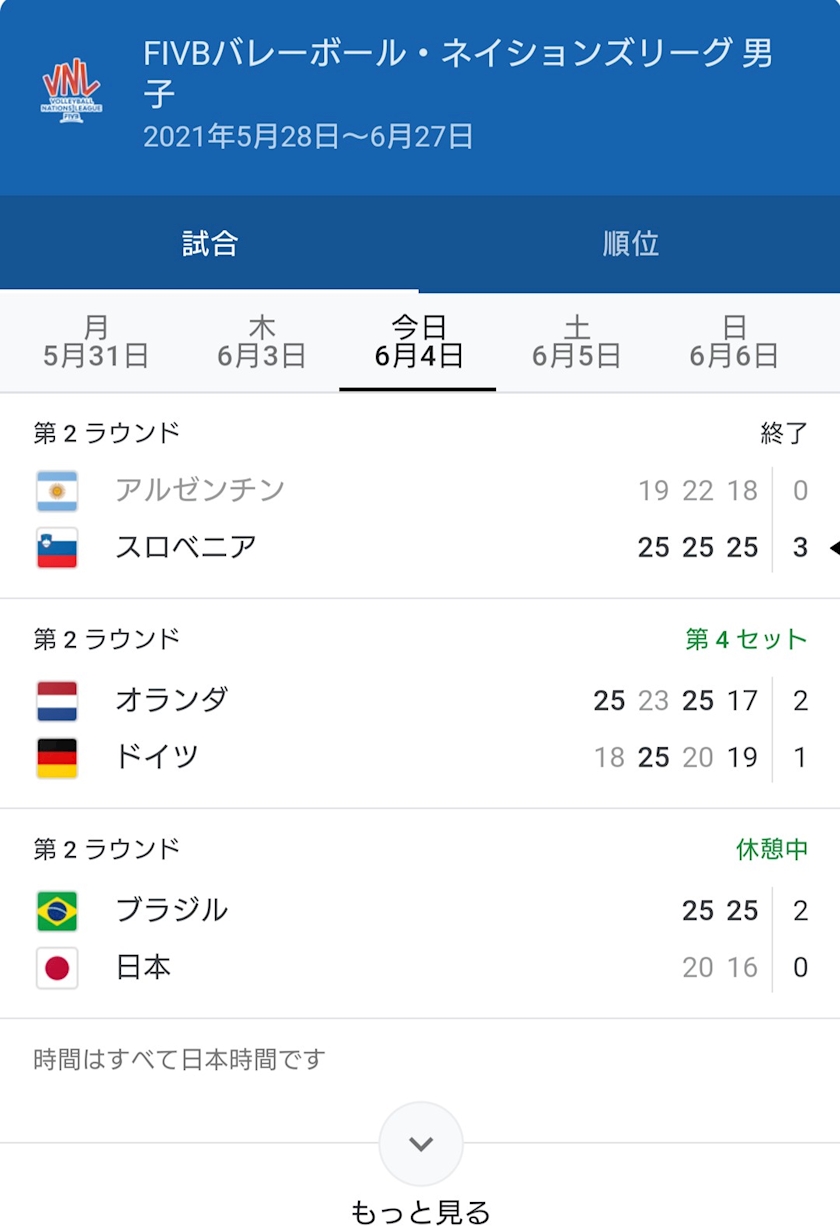
Task: Expand more matches with chevron button
Action: click(421, 1144)
